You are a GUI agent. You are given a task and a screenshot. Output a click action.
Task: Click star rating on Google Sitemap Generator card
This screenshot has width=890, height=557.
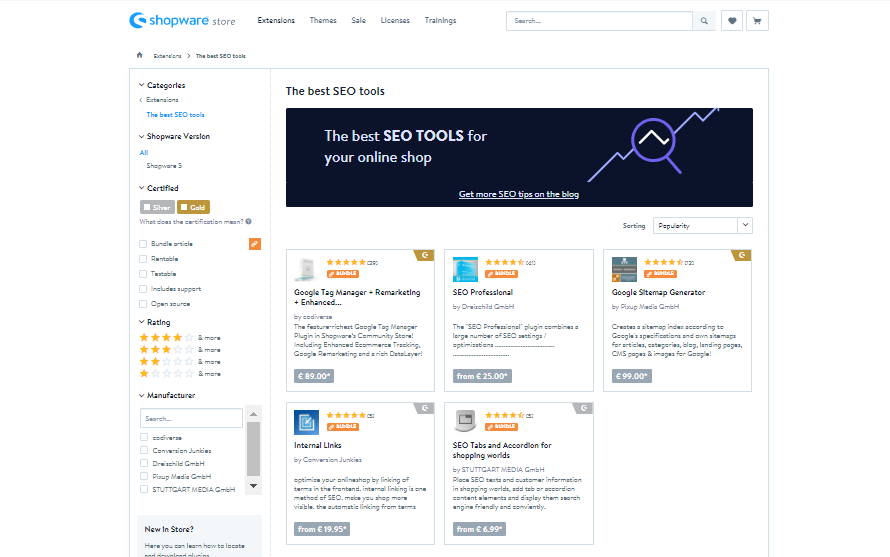point(664,262)
